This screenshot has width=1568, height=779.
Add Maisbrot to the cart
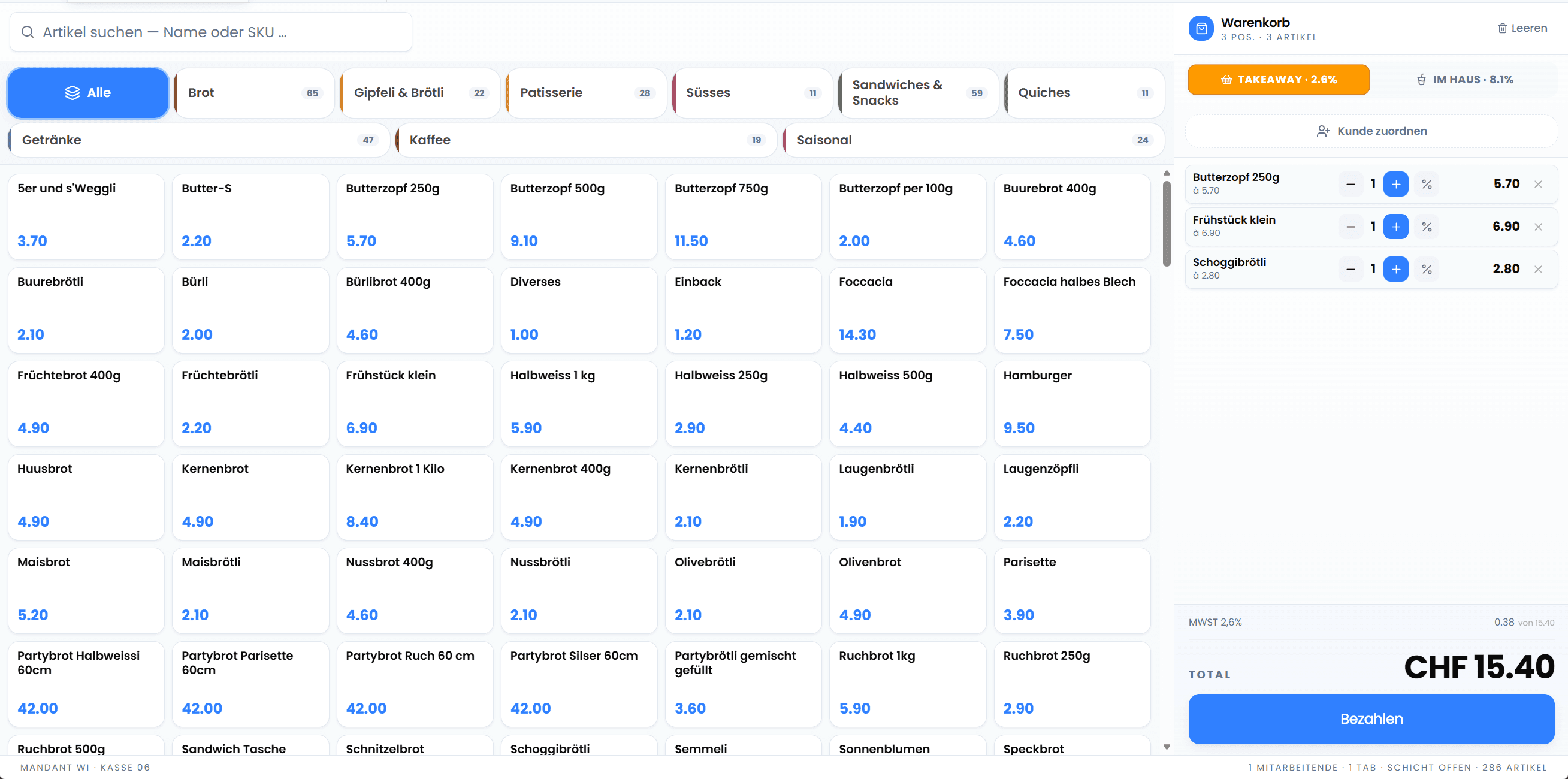[x=86, y=590]
